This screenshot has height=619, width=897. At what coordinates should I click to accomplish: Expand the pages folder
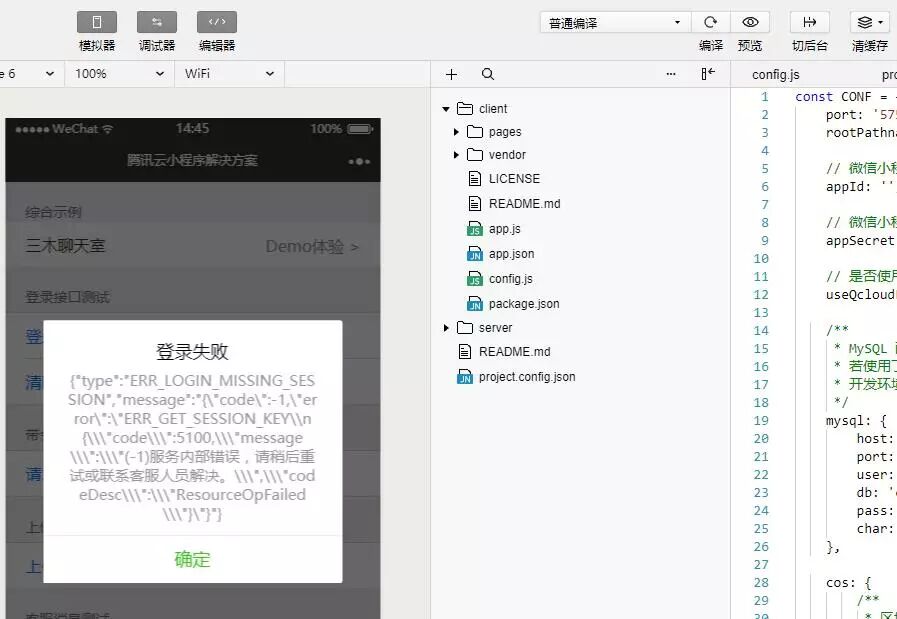click(456, 132)
